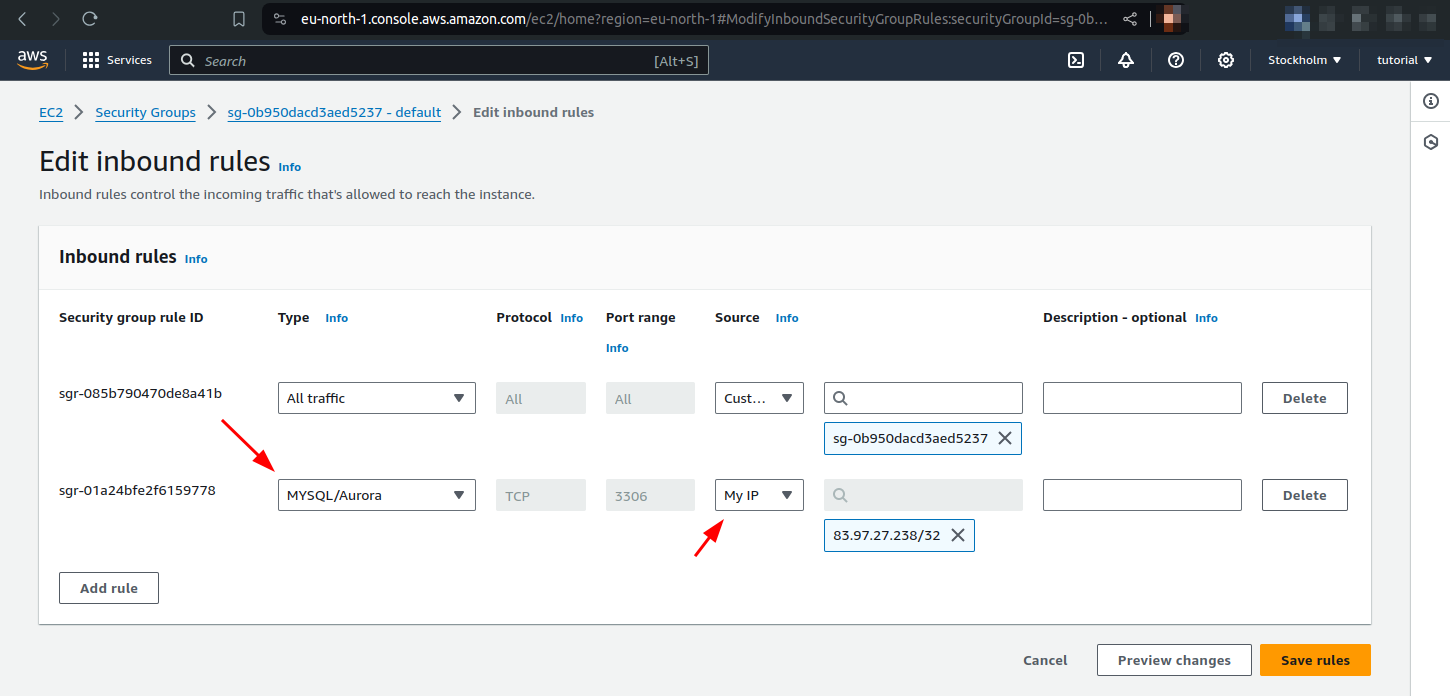
Task: Open the Stockholm region selector
Action: (1303, 60)
